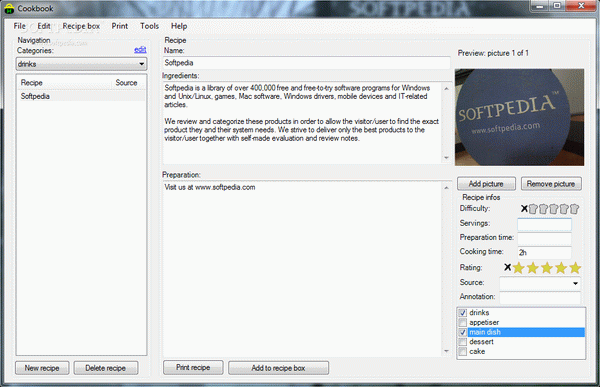Check the appetiser category checkbox
This screenshot has height=387, width=600.
tap(463, 322)
